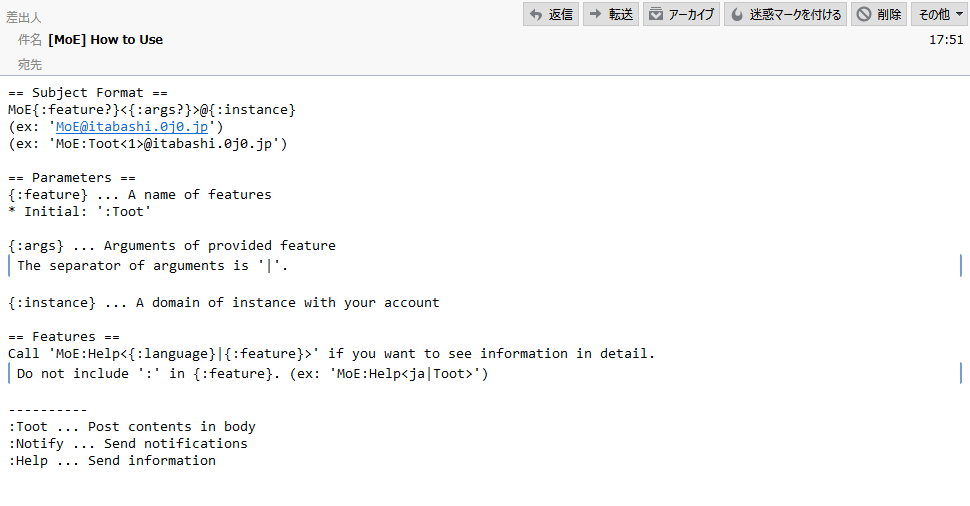Click the "== Features ==" heading line

point(64,337)
